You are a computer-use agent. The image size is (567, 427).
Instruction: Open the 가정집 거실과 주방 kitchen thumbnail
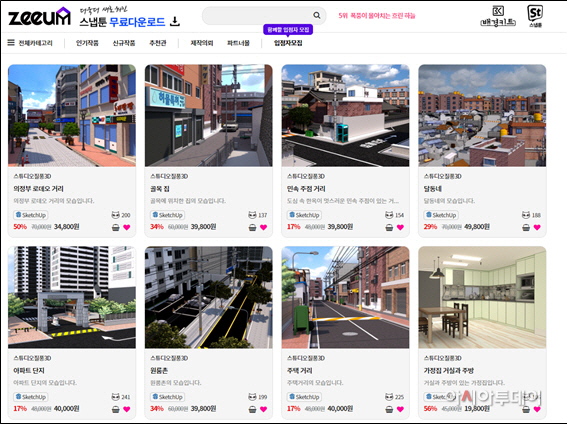click(482, 297)
